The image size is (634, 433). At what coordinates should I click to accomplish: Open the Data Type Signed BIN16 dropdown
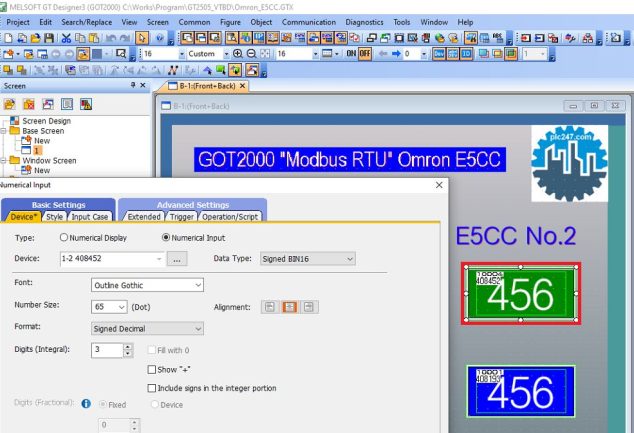pyautogui.click(x=350, y=259)
